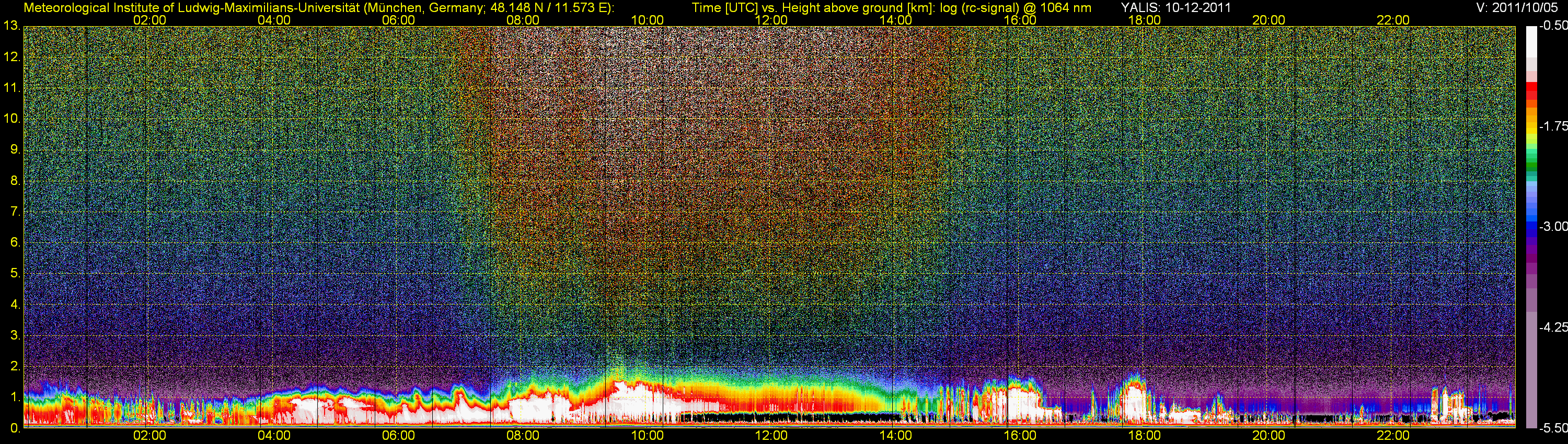Click the 4 km height axis label
Screen dimensions: 1568x444
coord(15,305)
